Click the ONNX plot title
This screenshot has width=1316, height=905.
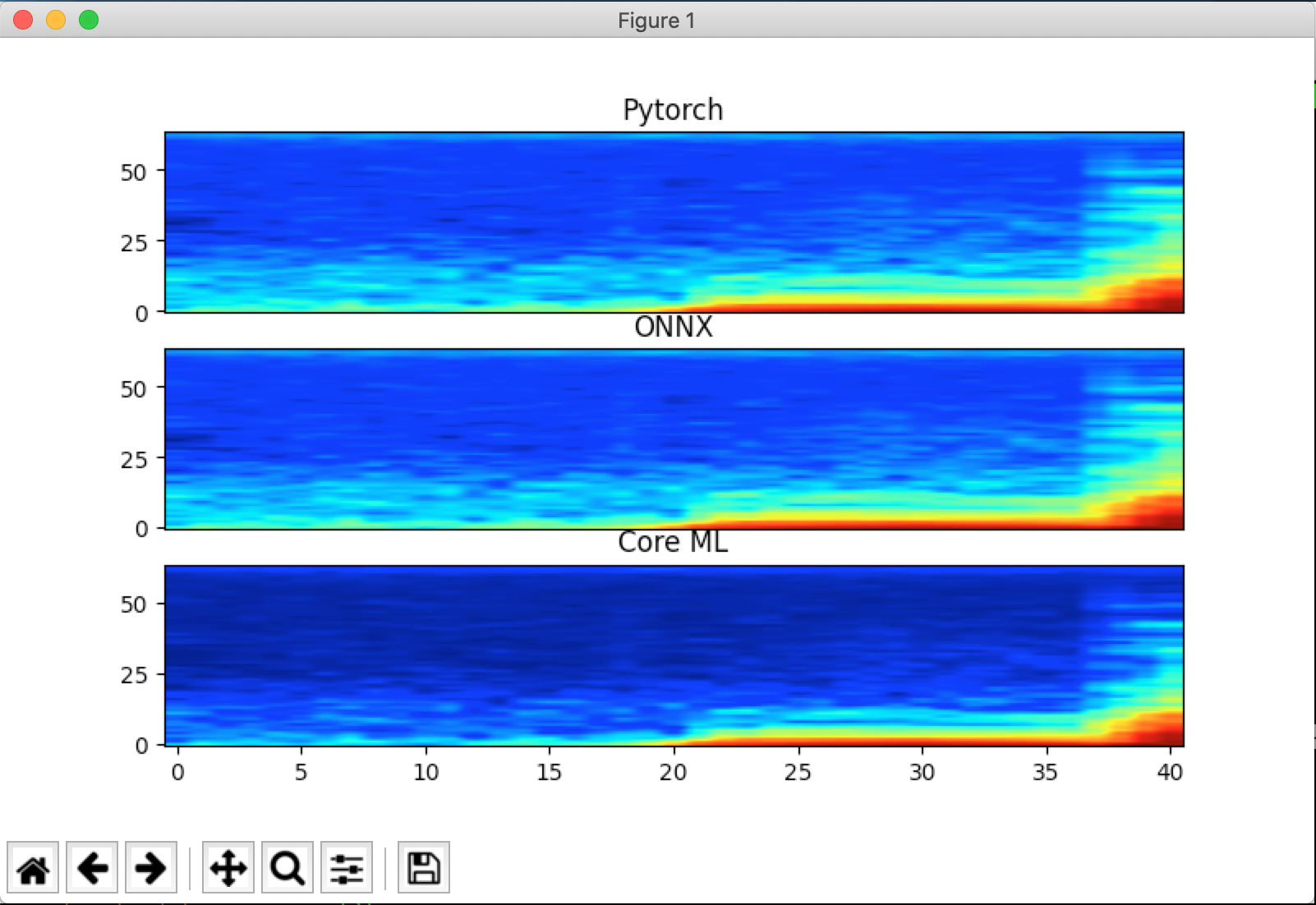coord(674,327)
